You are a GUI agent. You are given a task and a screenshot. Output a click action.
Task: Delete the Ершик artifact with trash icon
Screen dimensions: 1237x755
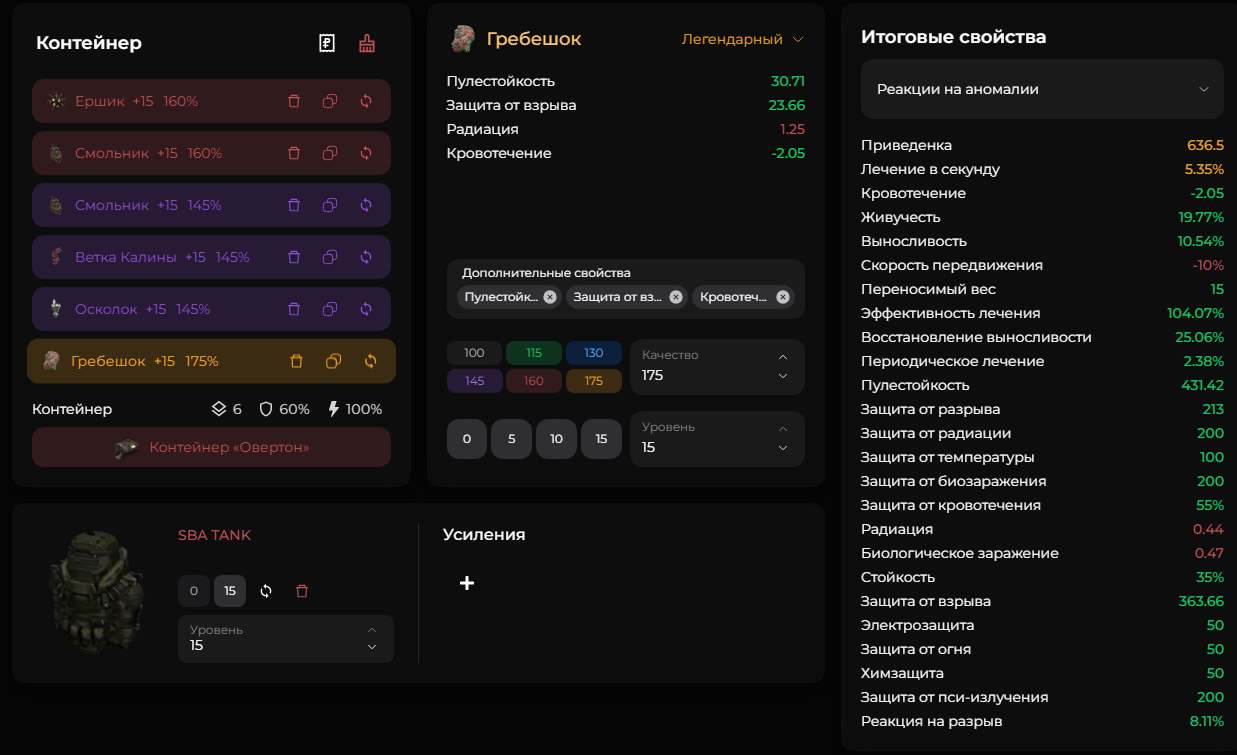[294, 101]
